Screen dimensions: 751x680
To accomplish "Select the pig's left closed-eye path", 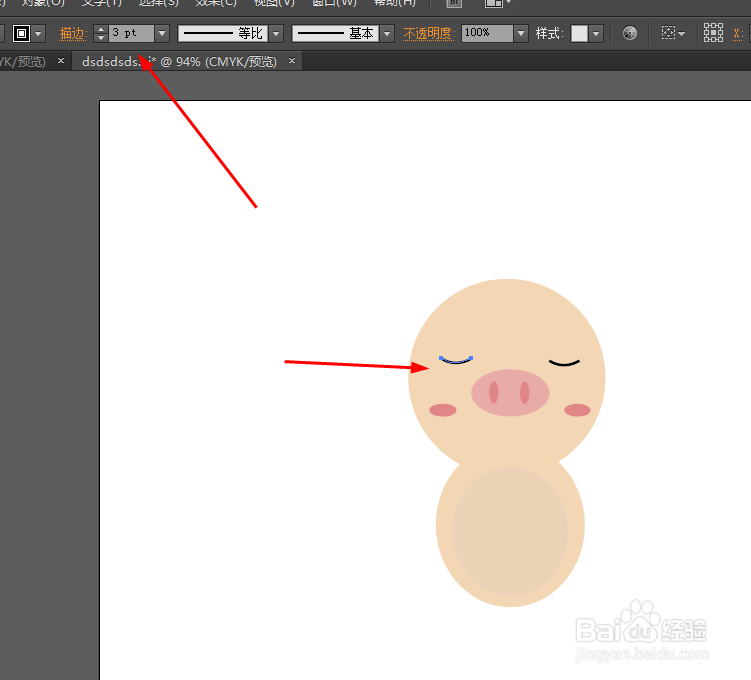I will (x=456, y=362).
